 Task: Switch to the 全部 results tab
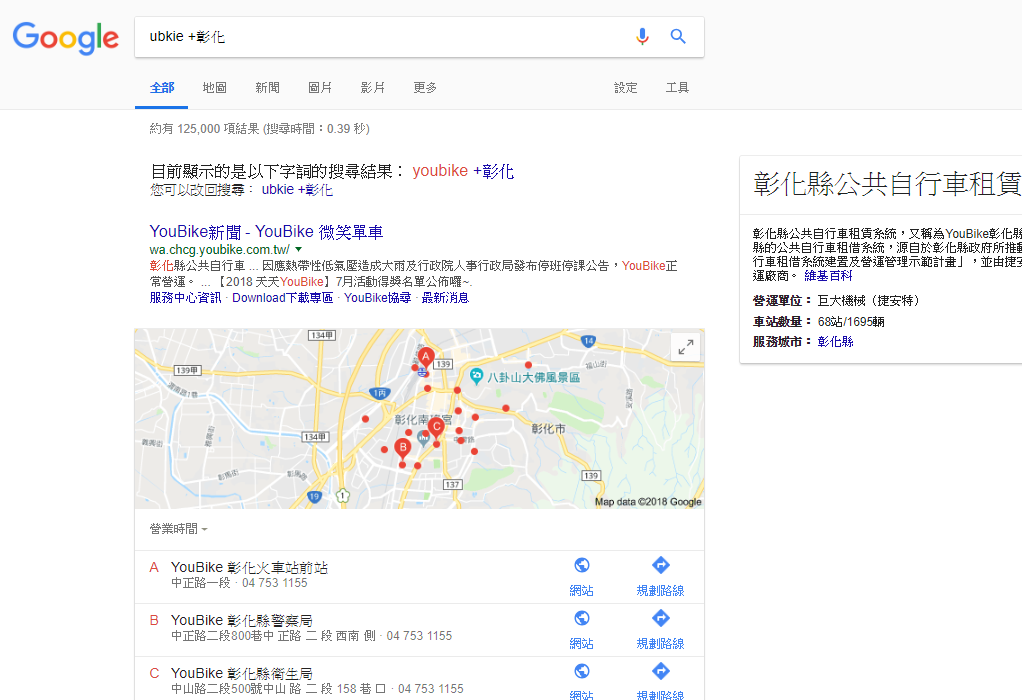coord(162,87)
